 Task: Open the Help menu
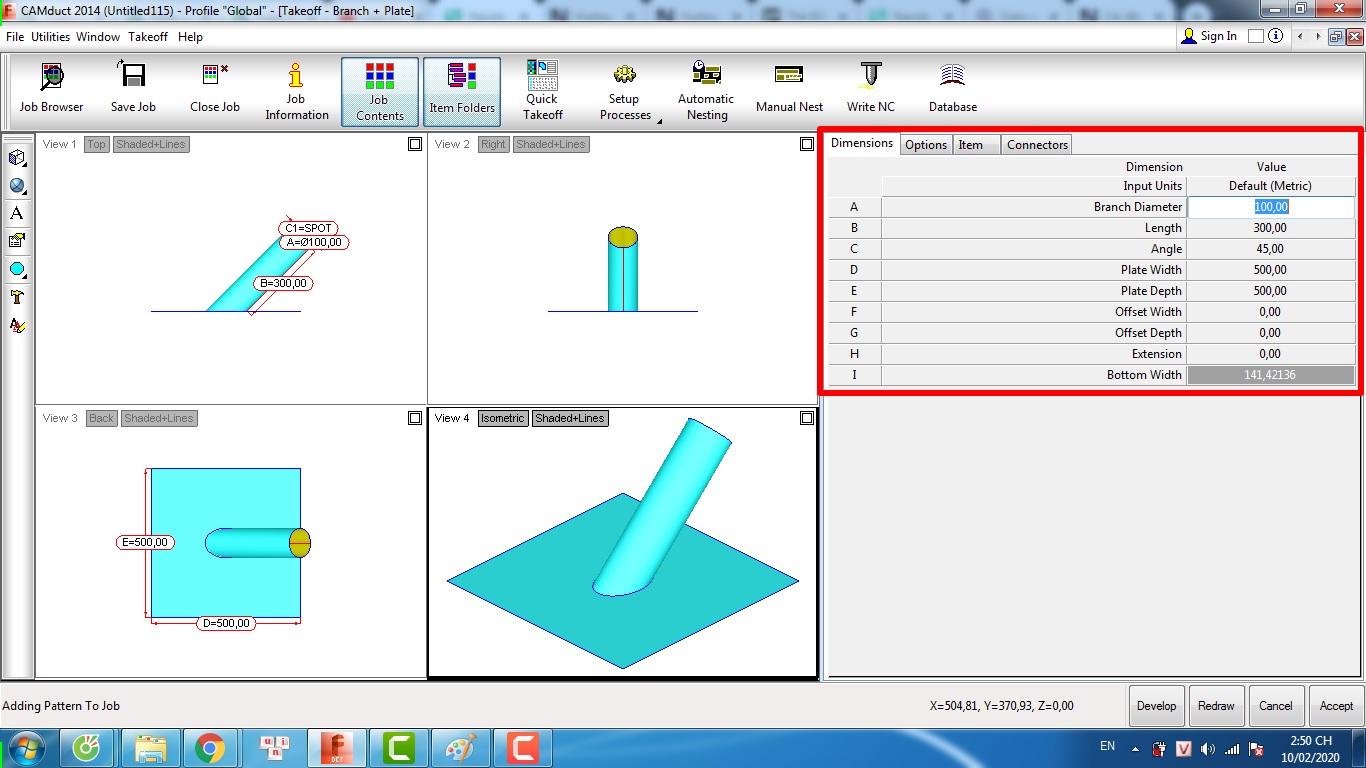[190, 37]
